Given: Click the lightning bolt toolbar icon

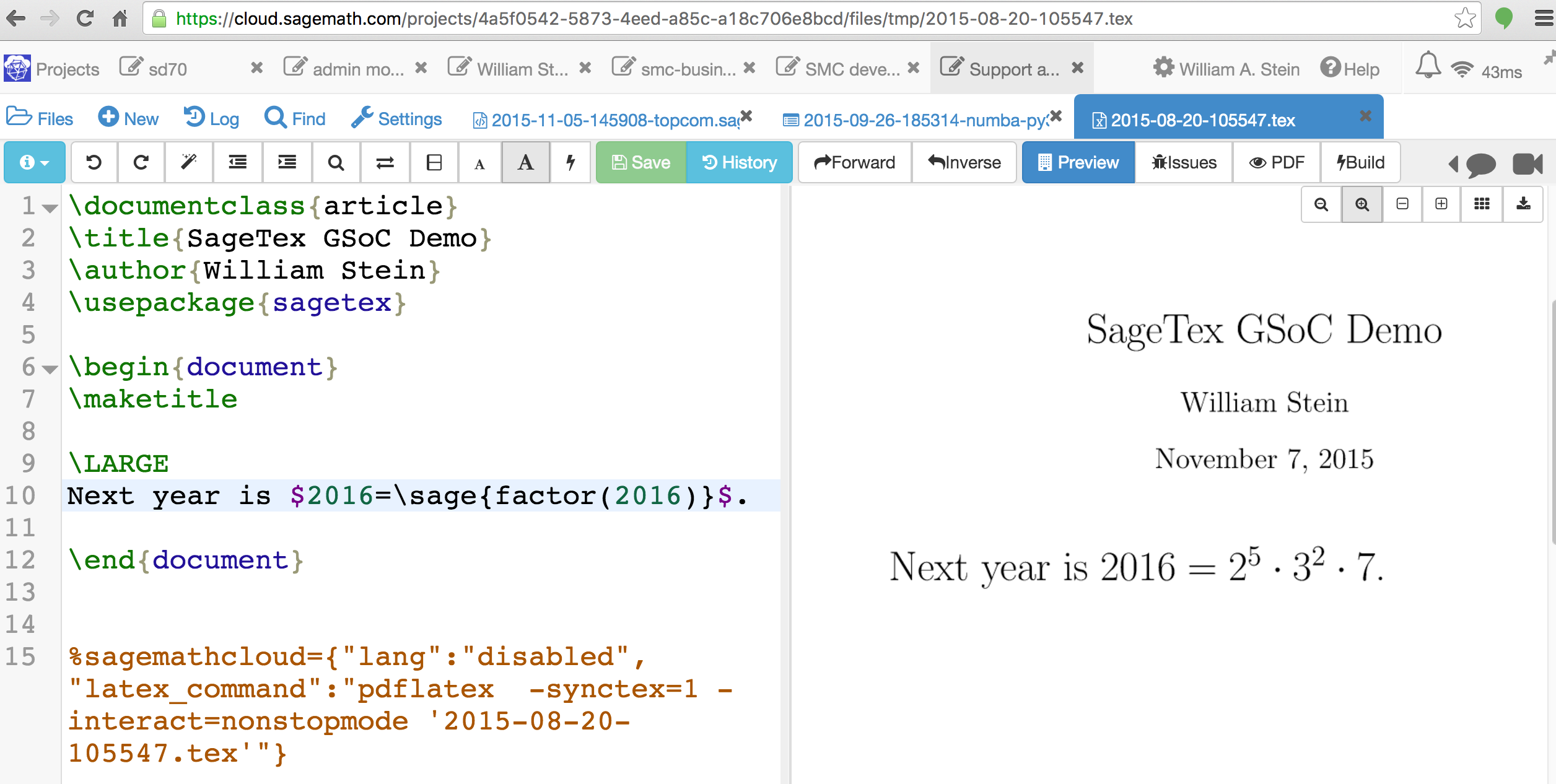Looking at the screenshot, I should point(570,162).
